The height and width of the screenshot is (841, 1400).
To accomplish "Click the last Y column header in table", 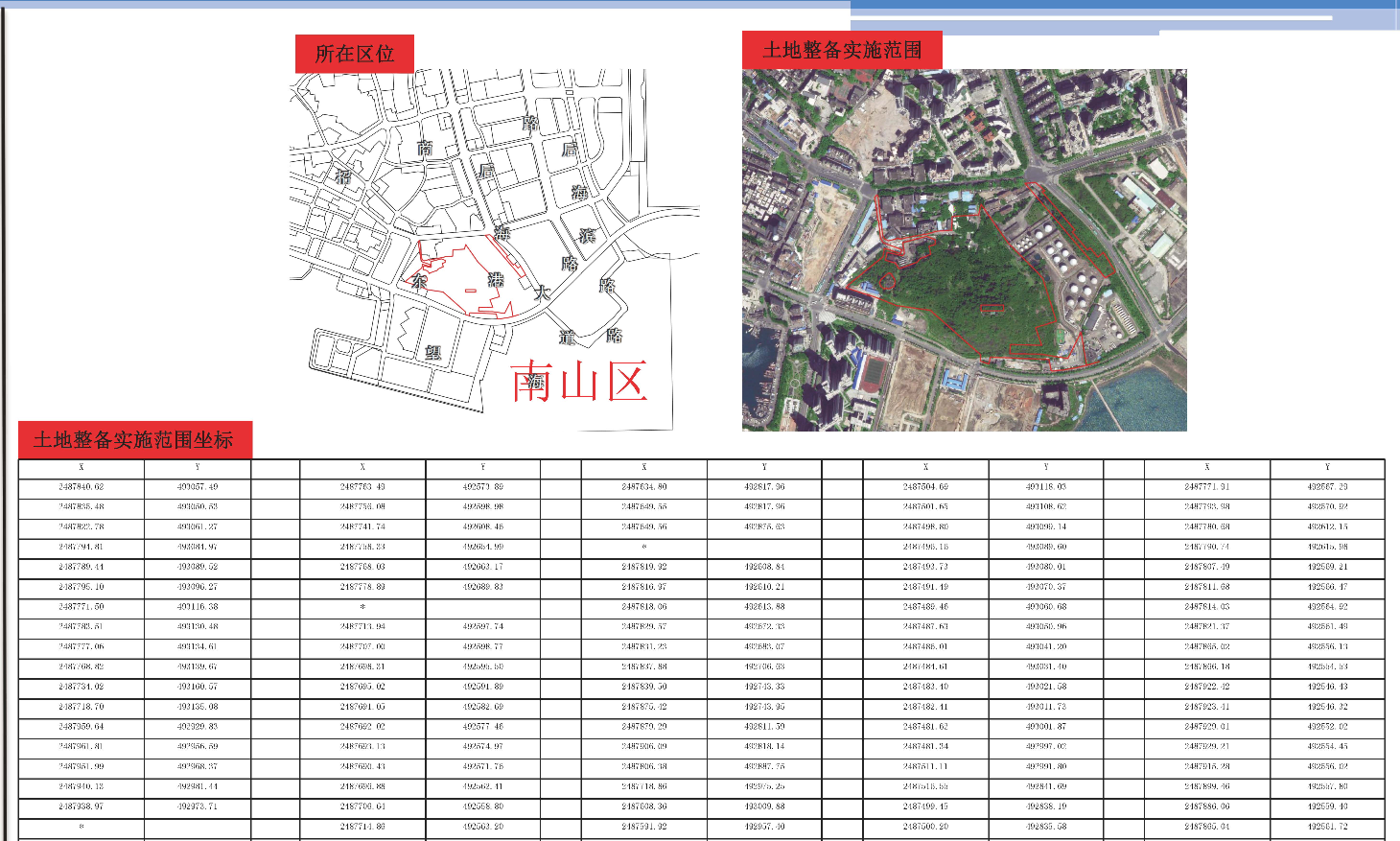I will 1327,468.
